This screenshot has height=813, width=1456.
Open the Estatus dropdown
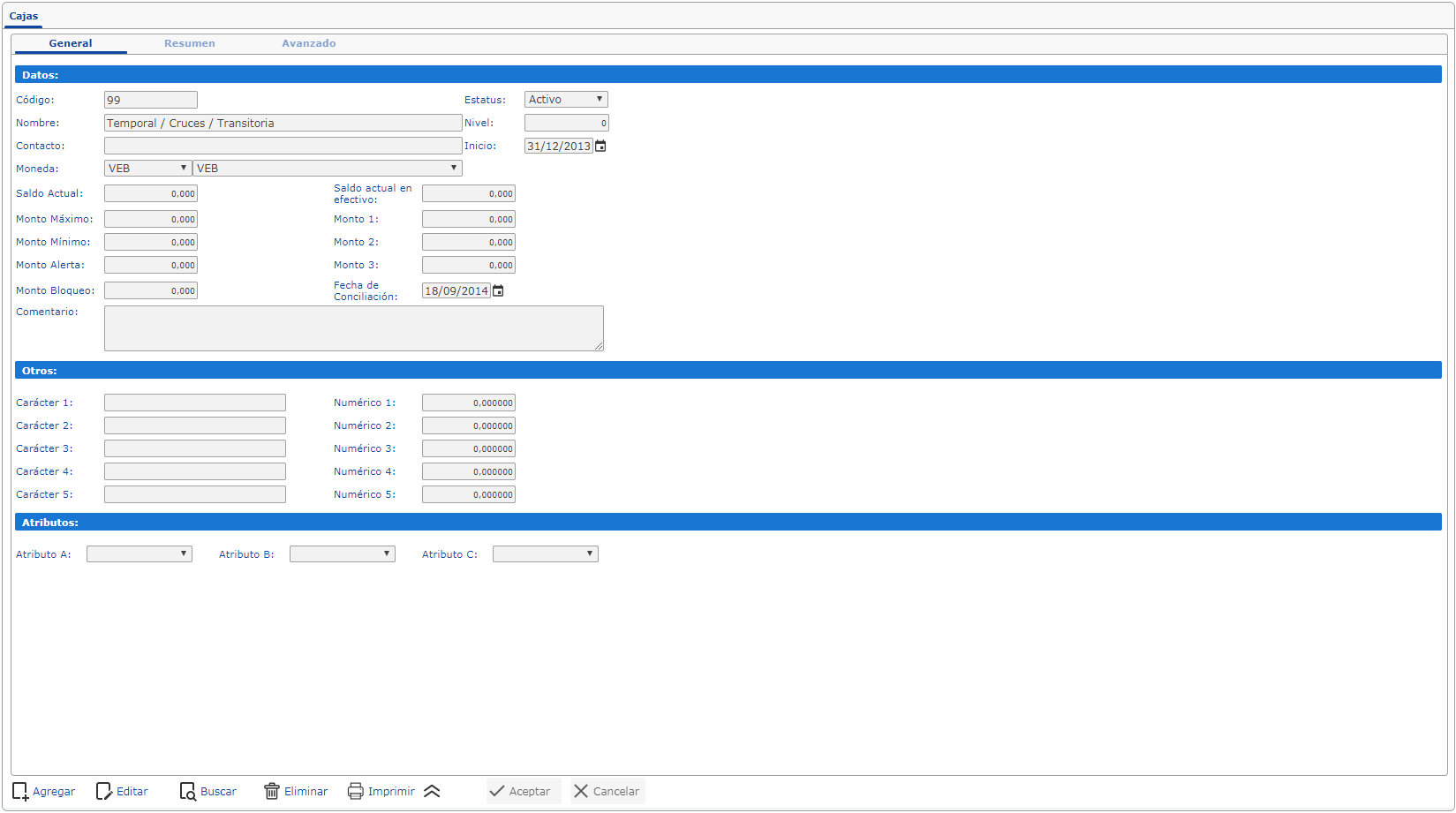click(x=566, y=100)
